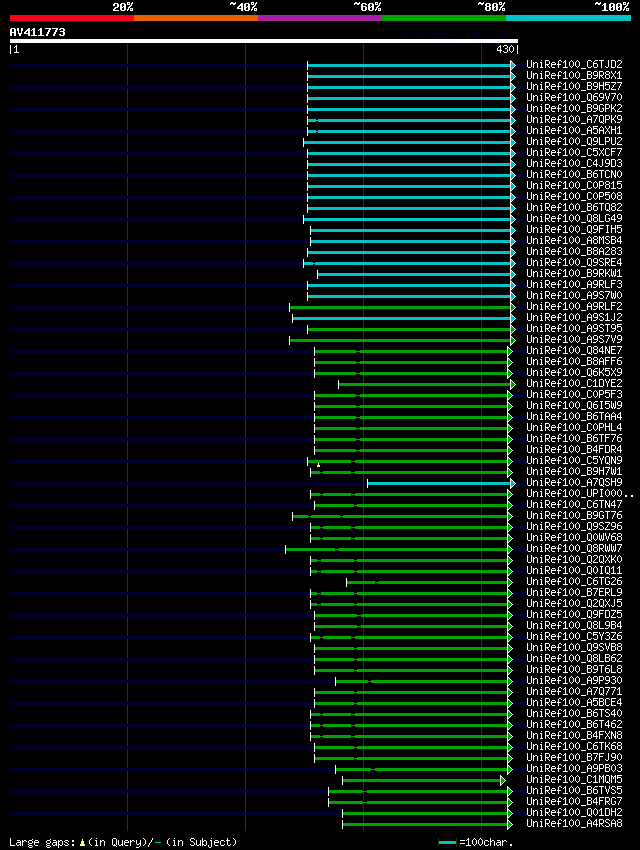Click UniRef100_C0PHL4 label

click(574, 427)
